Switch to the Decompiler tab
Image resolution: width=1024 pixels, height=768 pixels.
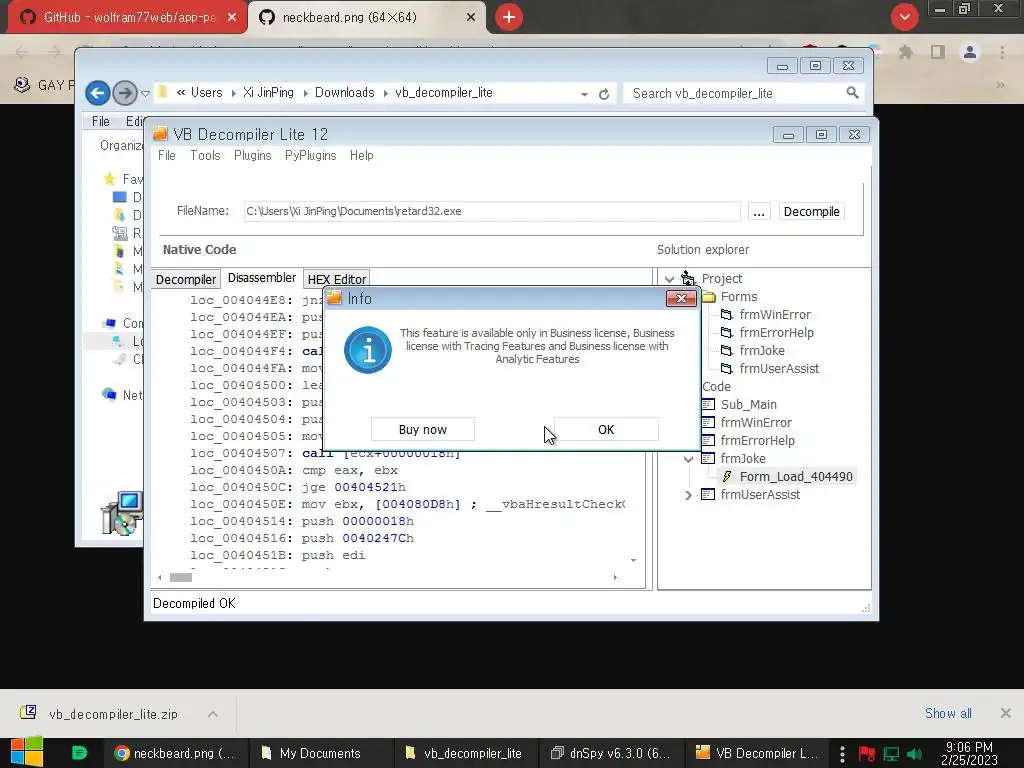pos(185,279)
